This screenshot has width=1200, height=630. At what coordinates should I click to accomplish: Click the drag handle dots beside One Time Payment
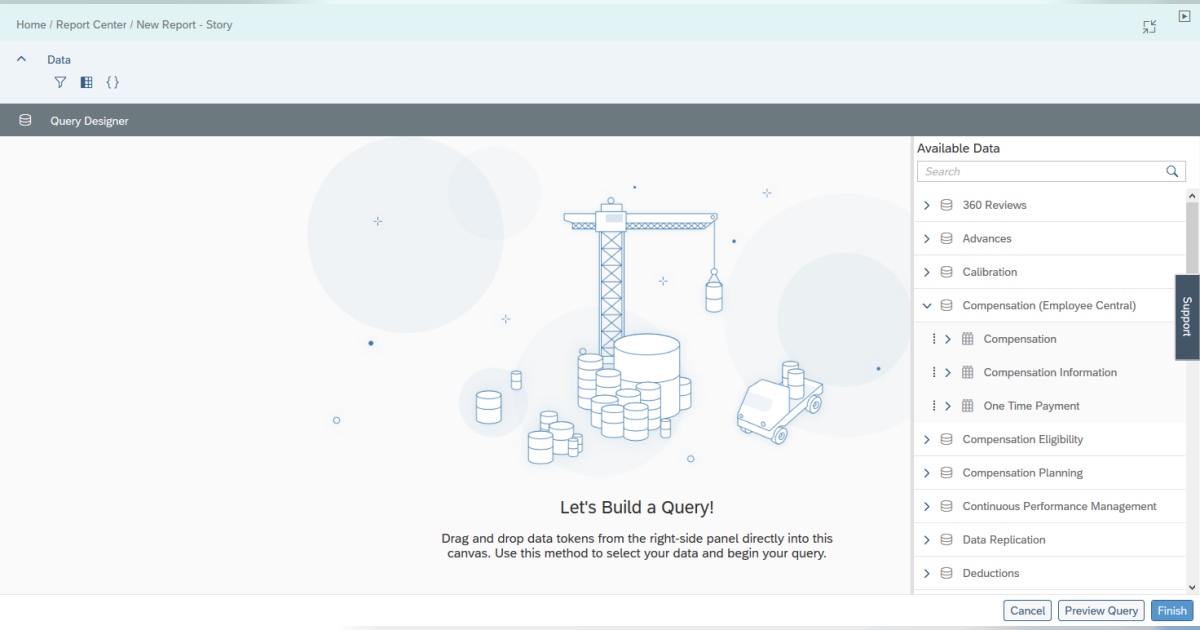tap(934, 406)
